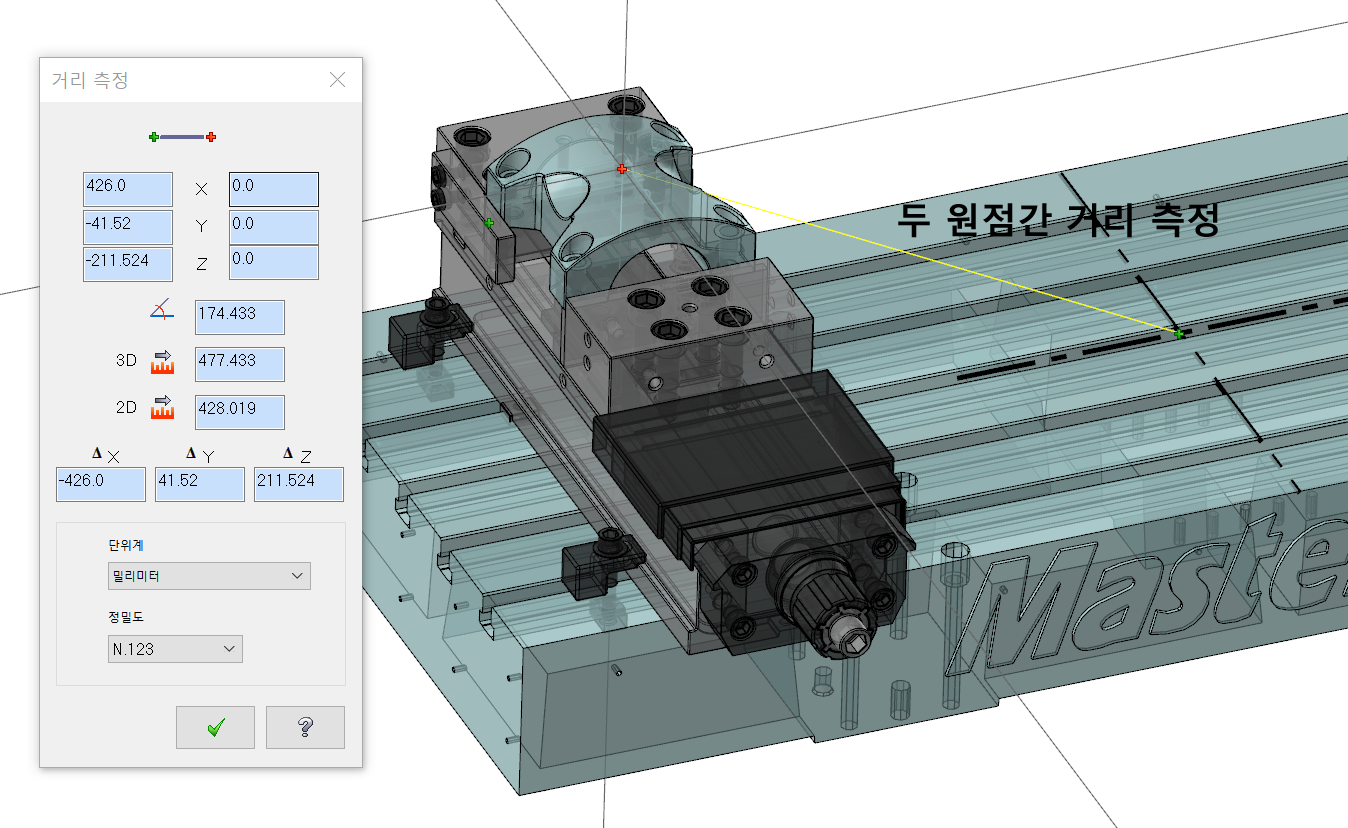Click the 2D distance ruler icon

pos(162,408)
